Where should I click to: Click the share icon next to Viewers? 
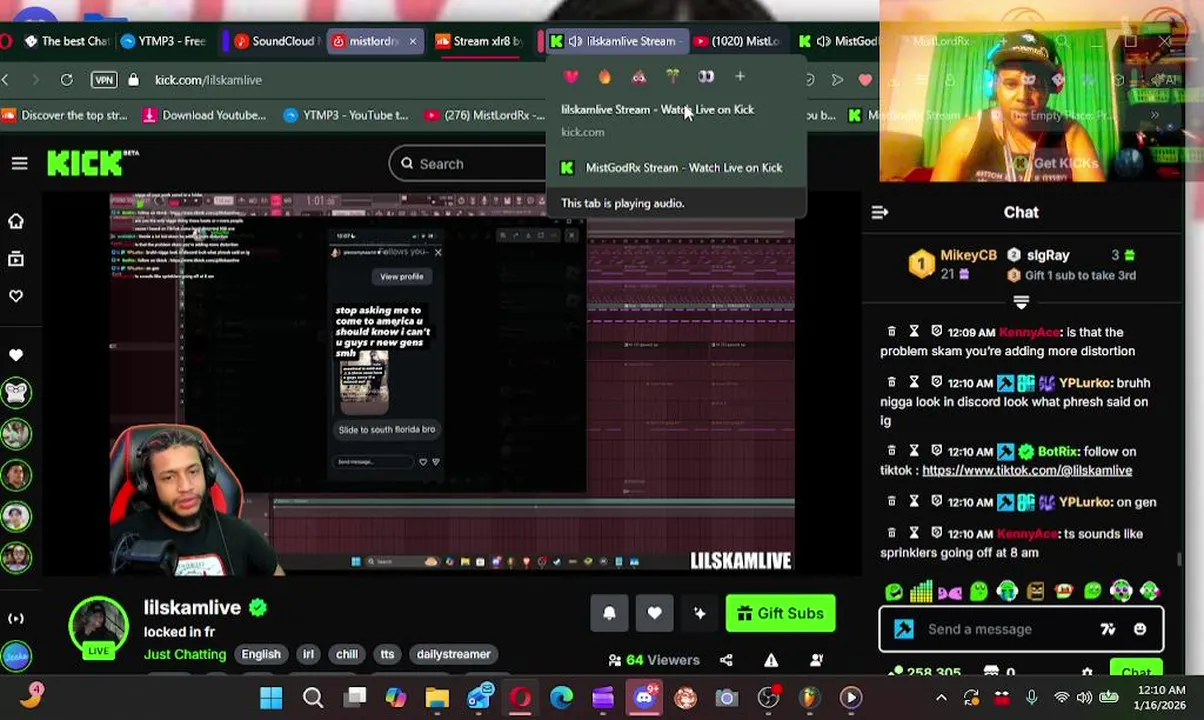pyautogui.click(x=726, y=660)
